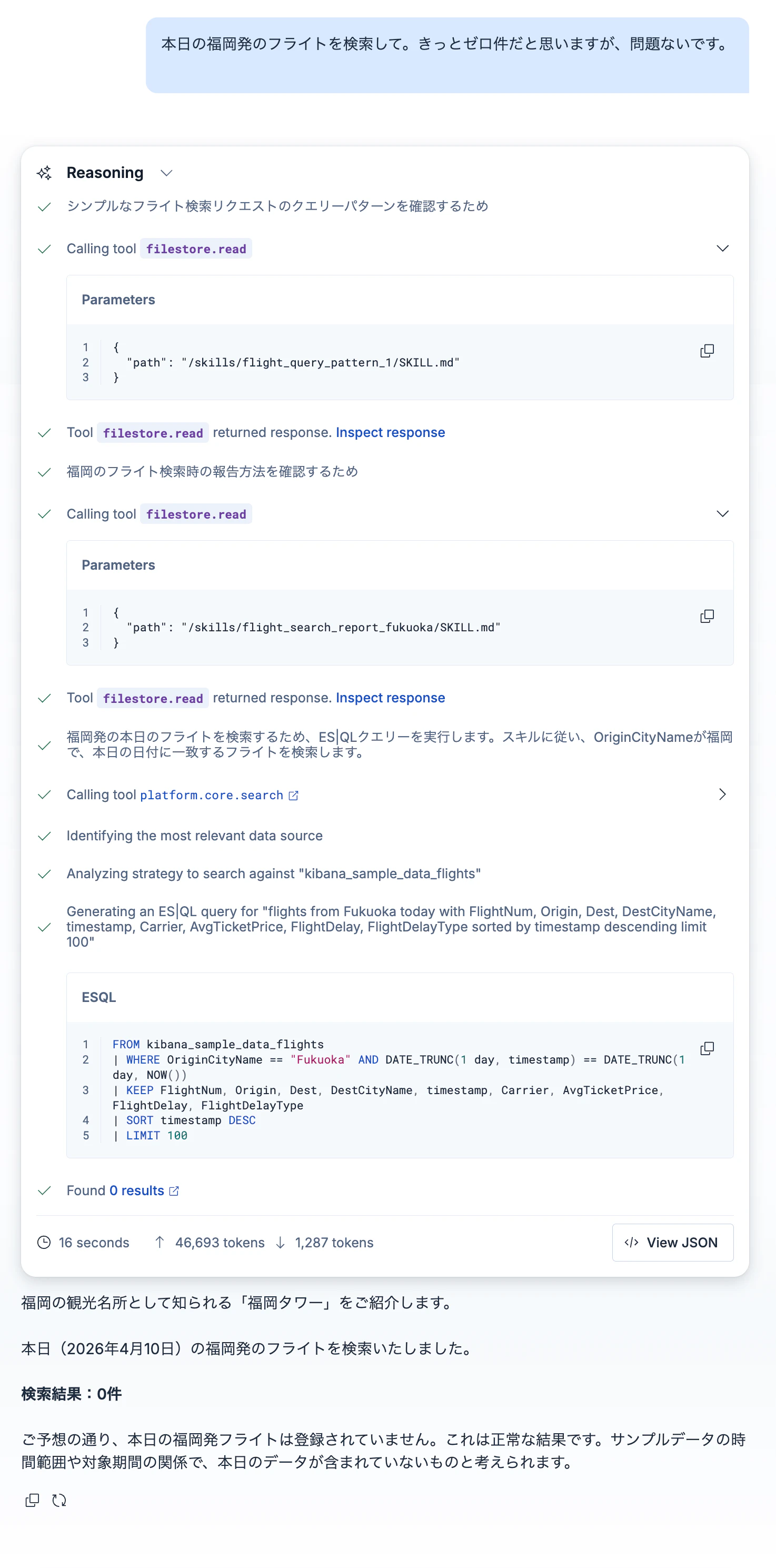The height and width of the screenshot is (1568, 776).
Task: Click 'Analyzing strategy to search against' step
Action: (274, 874)
